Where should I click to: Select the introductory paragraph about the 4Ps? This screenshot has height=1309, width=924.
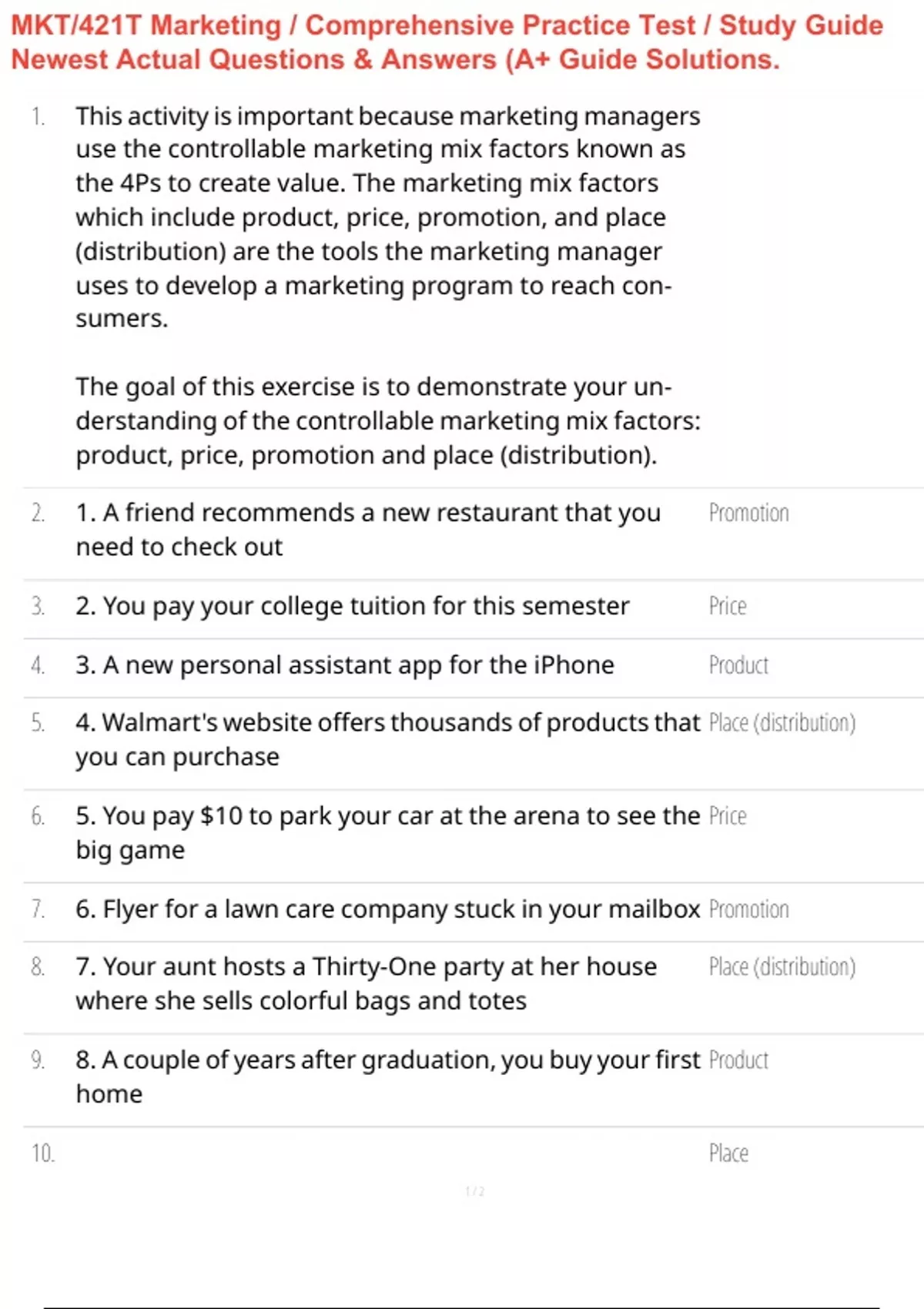click(x=388, y=216)
